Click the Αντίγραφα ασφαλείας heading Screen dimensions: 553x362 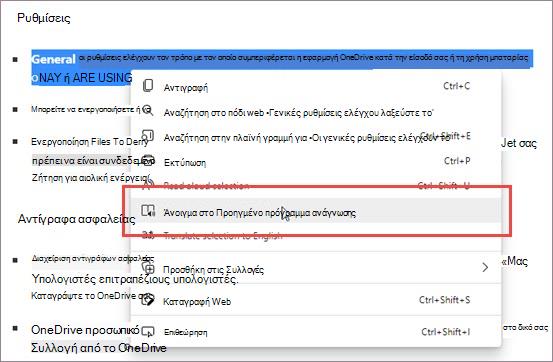pos(77,219)
